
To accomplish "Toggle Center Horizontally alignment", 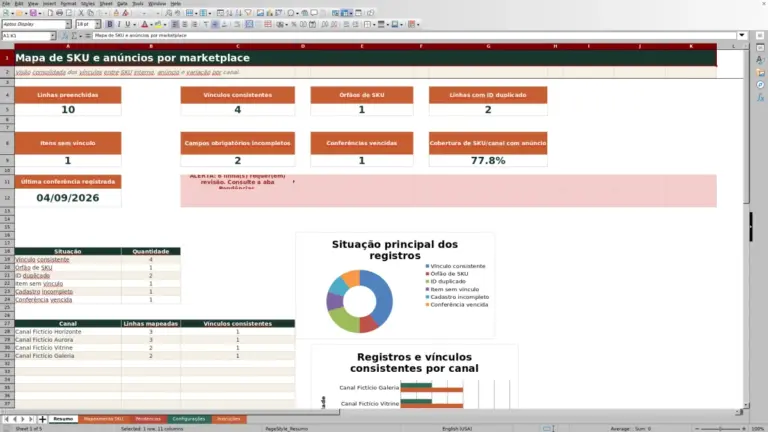I will 185,24.
